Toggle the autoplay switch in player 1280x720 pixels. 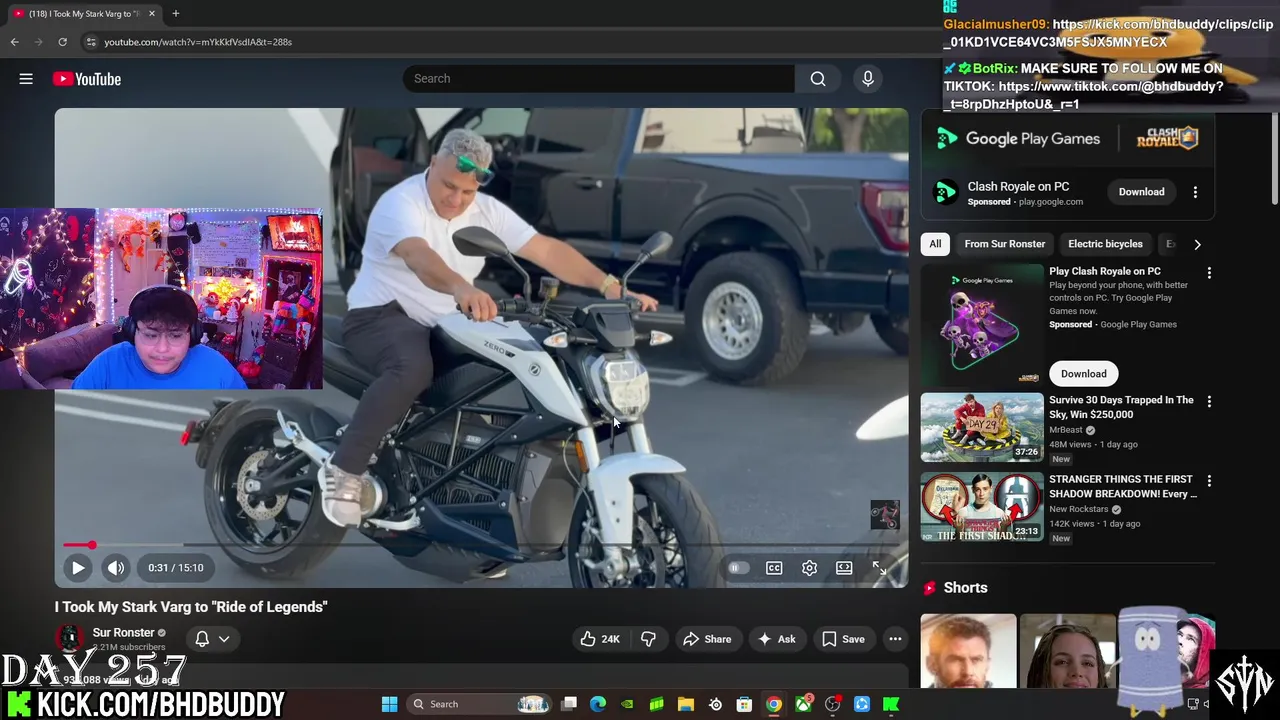(x=738, y=568)
